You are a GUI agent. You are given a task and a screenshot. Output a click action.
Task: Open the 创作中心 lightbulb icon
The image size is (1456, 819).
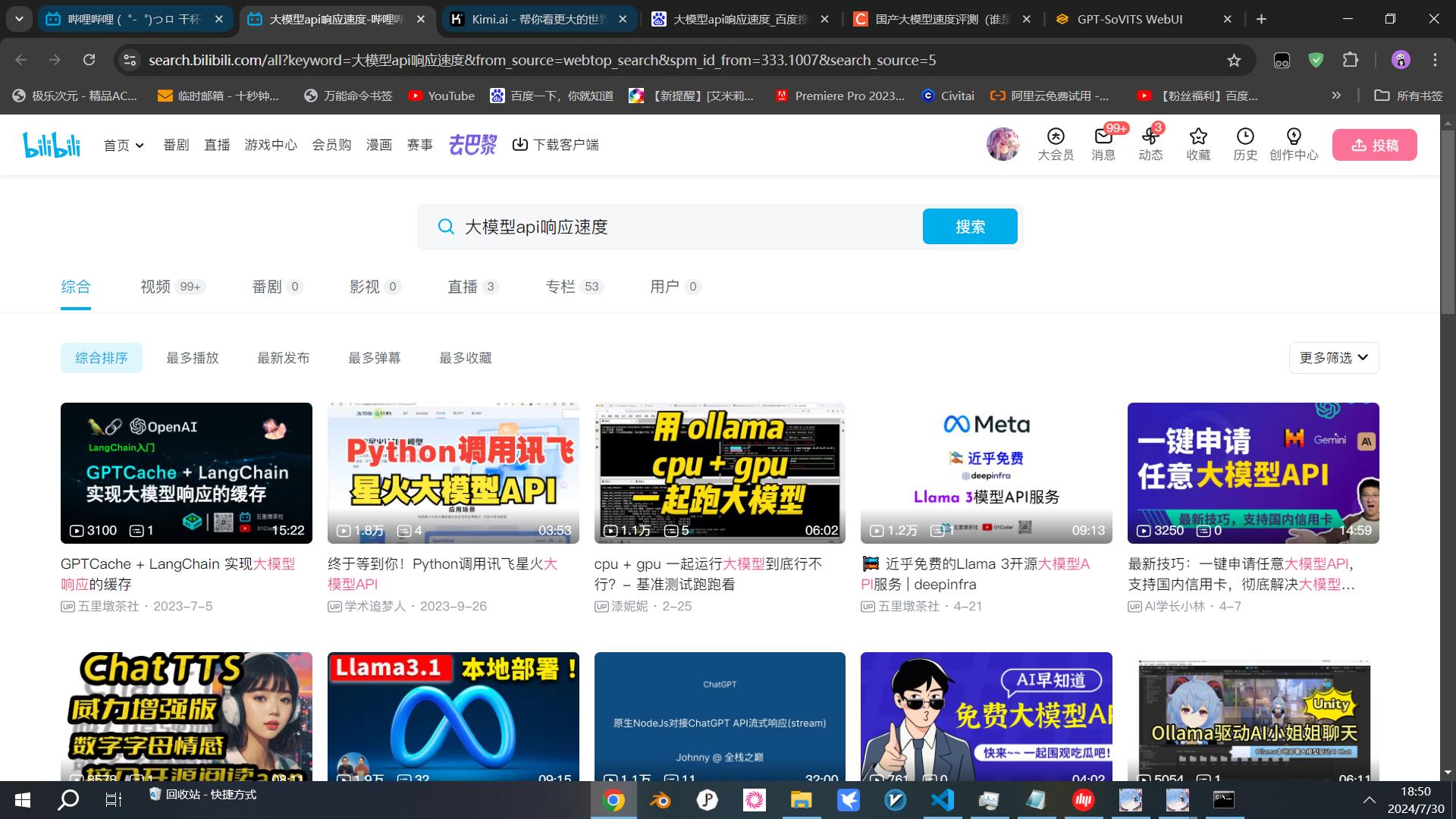1294,144
